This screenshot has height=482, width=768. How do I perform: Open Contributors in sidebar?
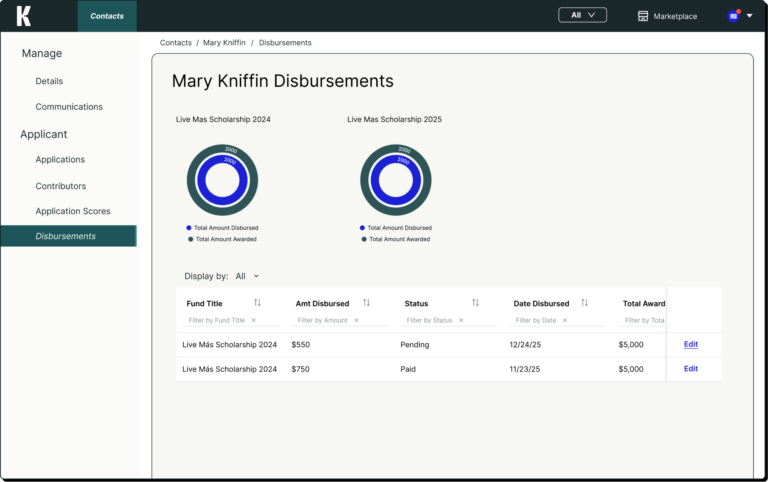[61, 186]
